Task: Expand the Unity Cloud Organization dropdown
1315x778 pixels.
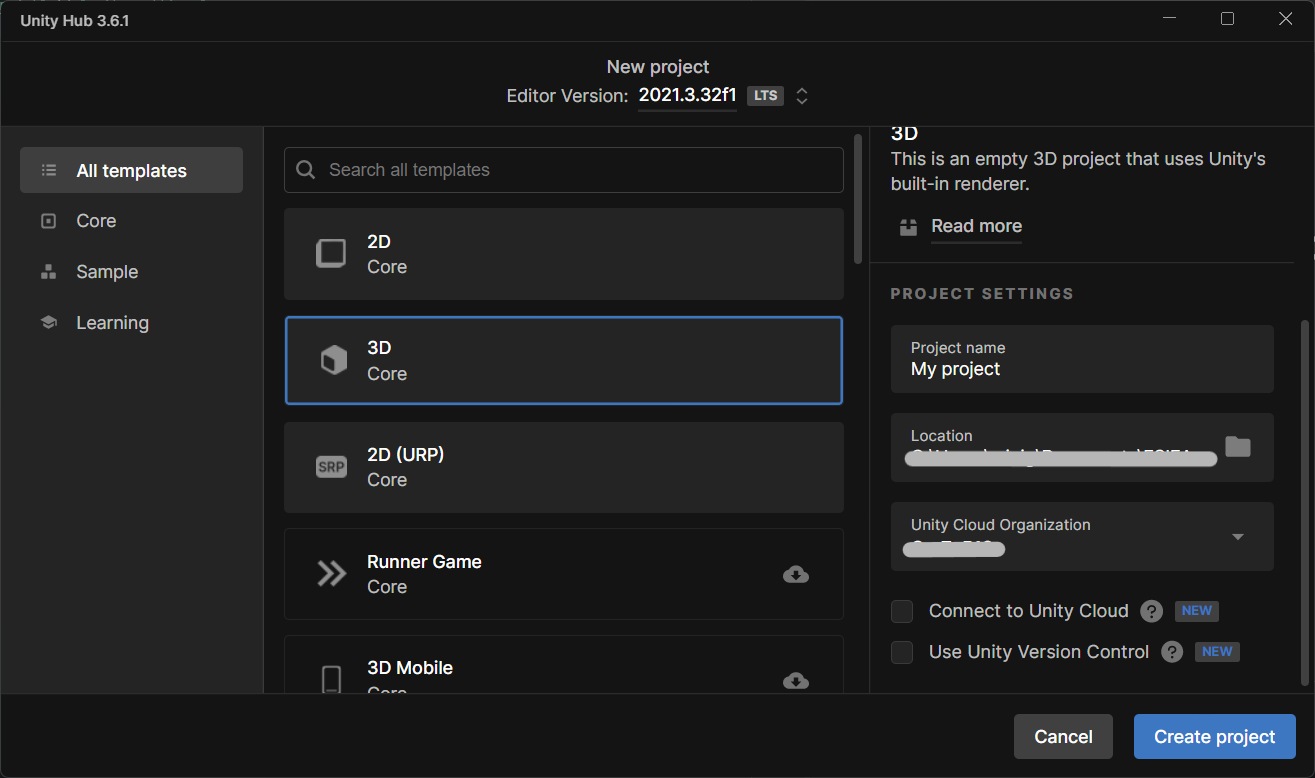Action: click(1237, 537)
